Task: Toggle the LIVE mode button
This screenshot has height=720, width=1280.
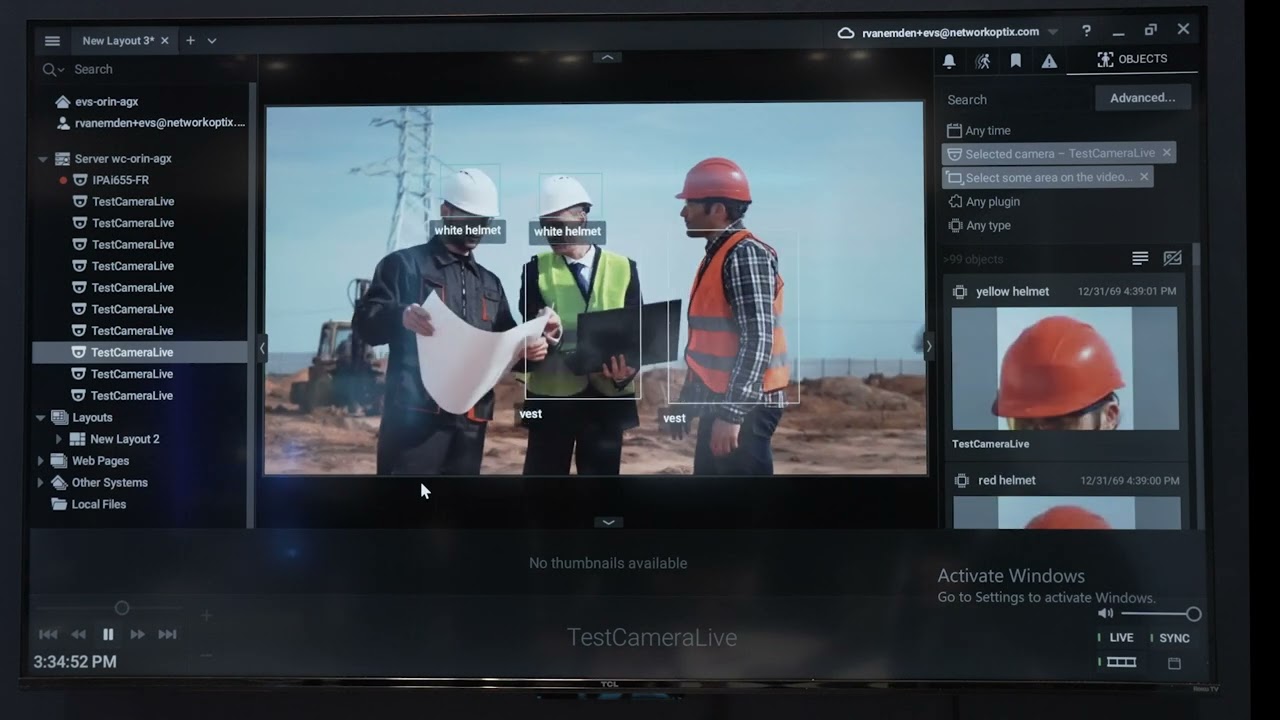Action: pos(1116,638)
